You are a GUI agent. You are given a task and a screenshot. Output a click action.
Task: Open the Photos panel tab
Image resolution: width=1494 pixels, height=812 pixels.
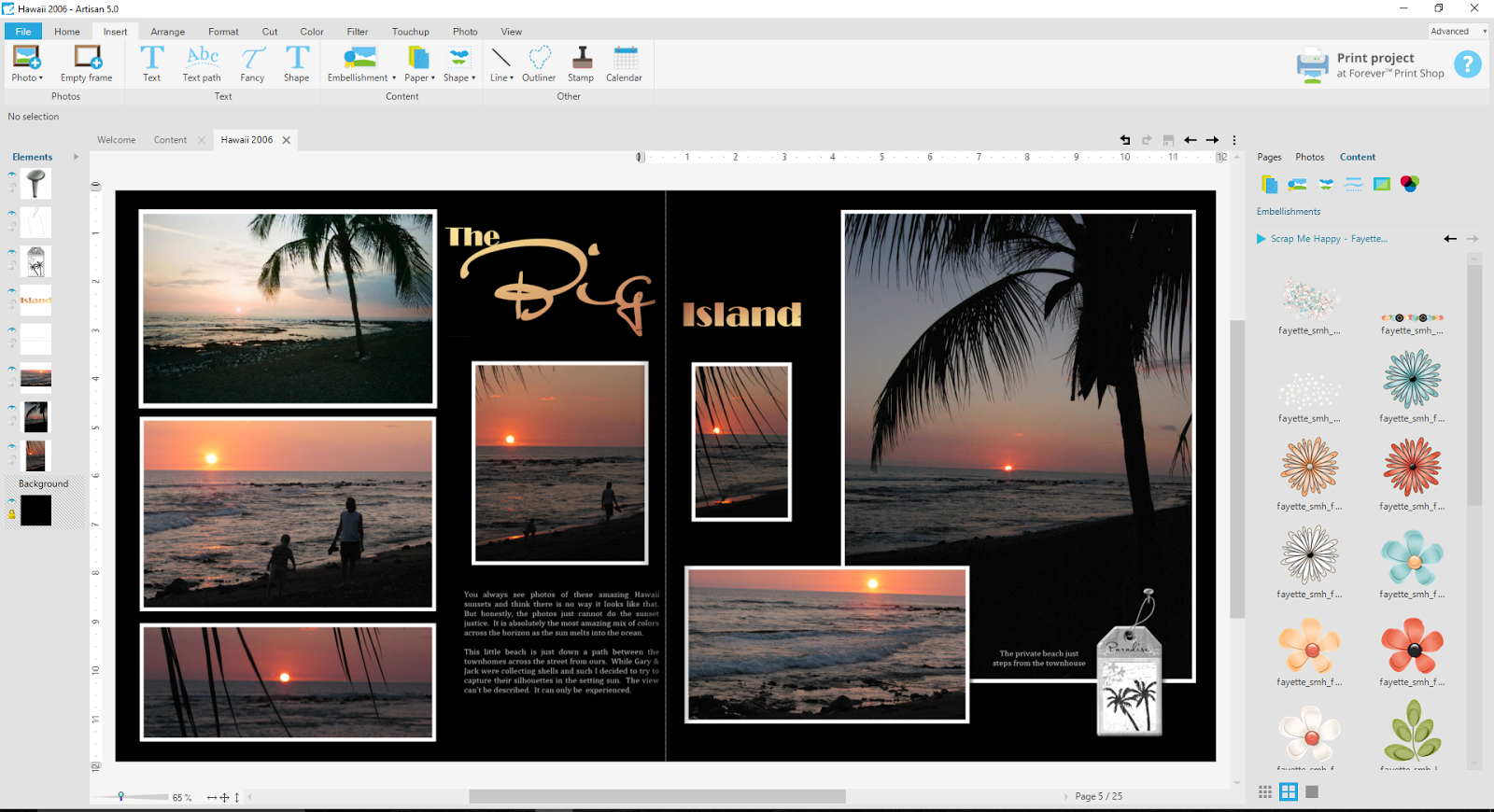(1310, 157)
